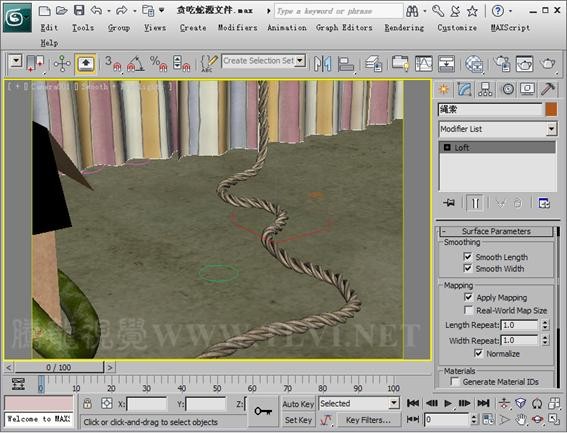
Task: Enable Real-World Map Size checkbox
Action: pos(468,310)
